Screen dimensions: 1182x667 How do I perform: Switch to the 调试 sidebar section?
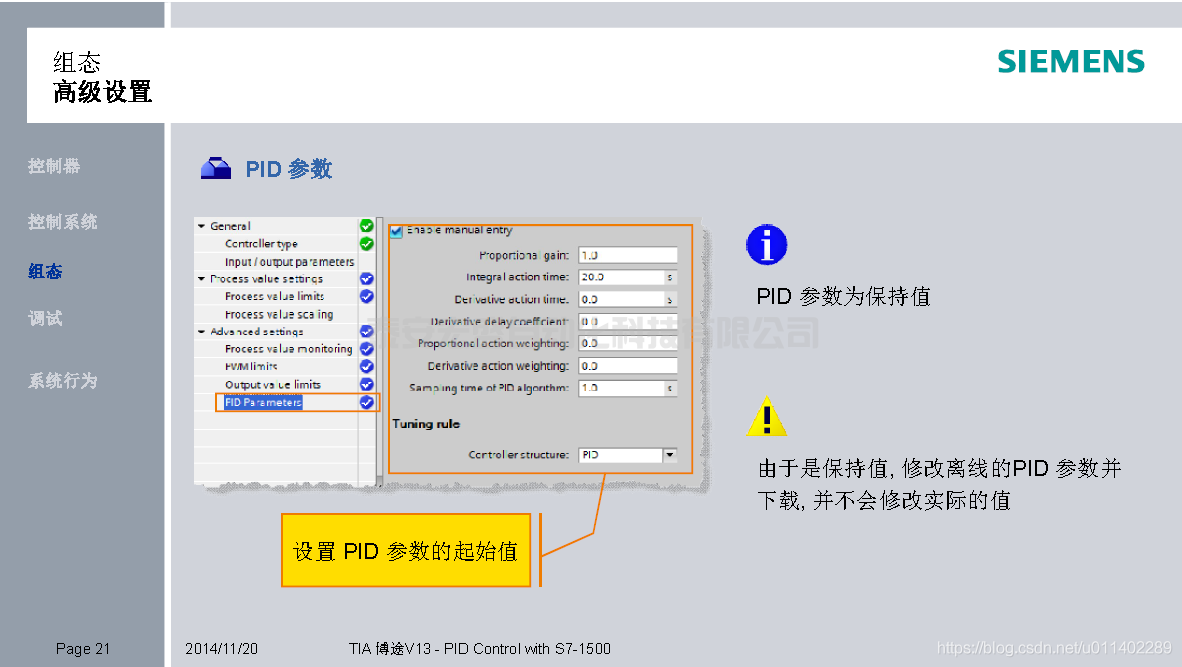coord(45,318)
